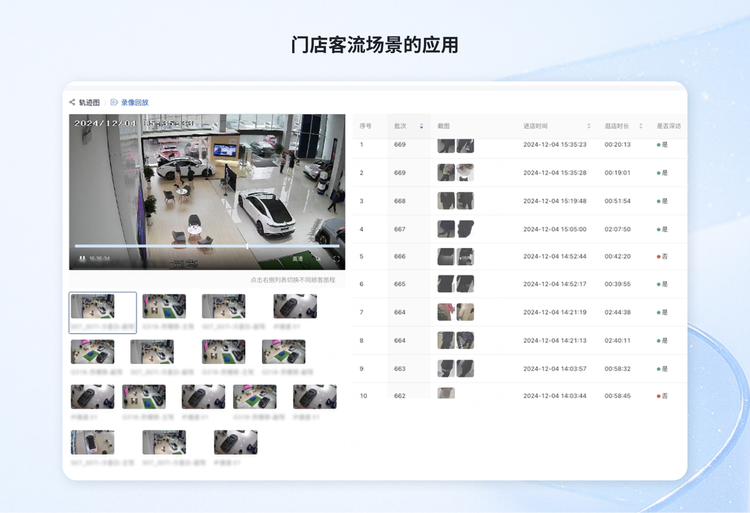This screenshot has height=513, width=750.
Task: Pause the surveillance video
Action: coord(82,258)
